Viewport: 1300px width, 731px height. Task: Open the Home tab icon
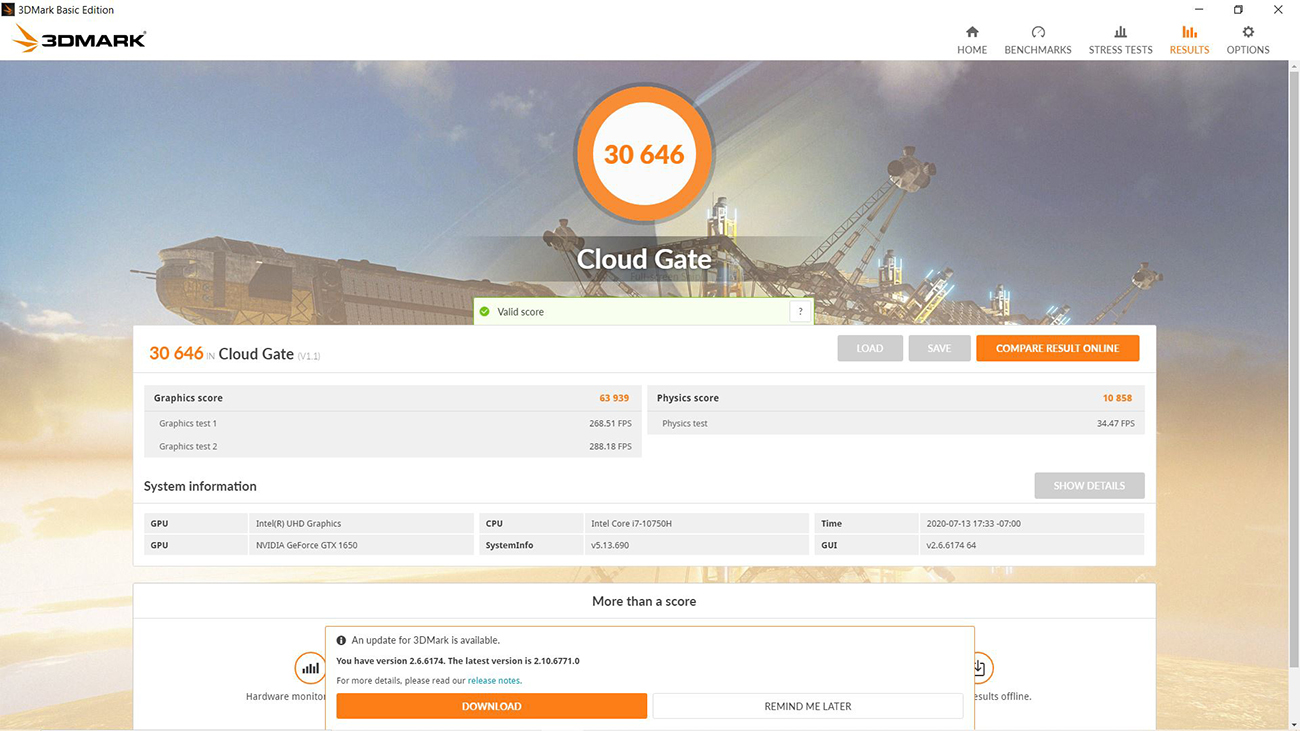[x=972, y=32]
